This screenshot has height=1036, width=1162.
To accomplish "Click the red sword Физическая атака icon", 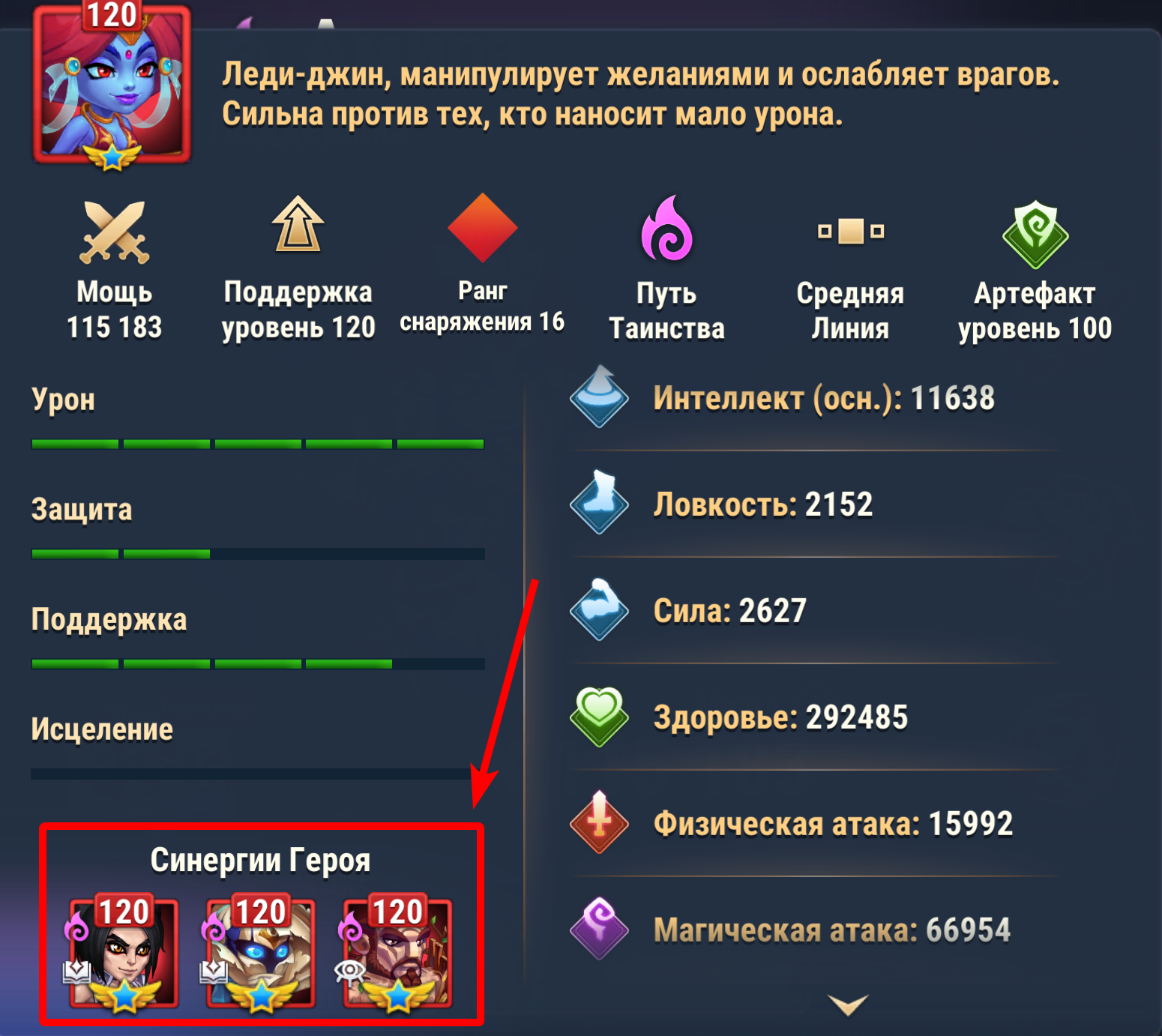I will [599, 822].
